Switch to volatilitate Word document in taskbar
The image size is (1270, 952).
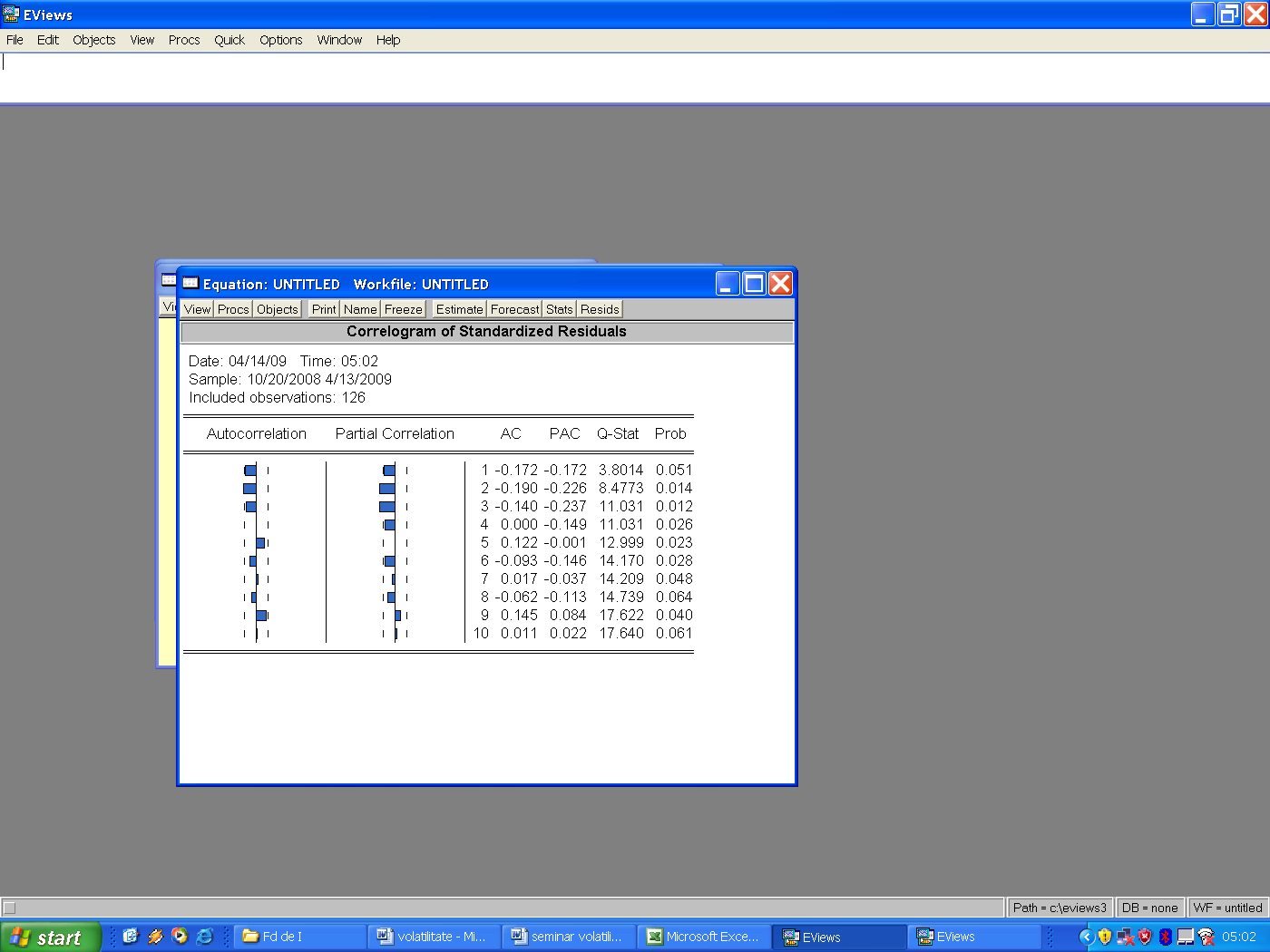[435, 937]
